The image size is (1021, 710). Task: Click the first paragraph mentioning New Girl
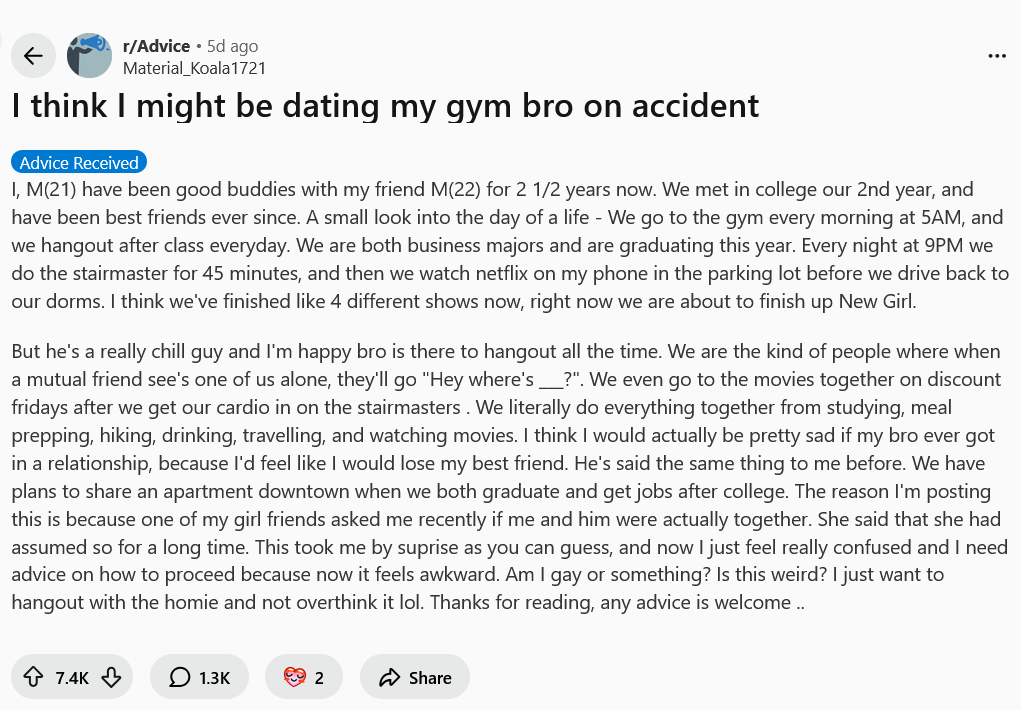pos(510,245)
